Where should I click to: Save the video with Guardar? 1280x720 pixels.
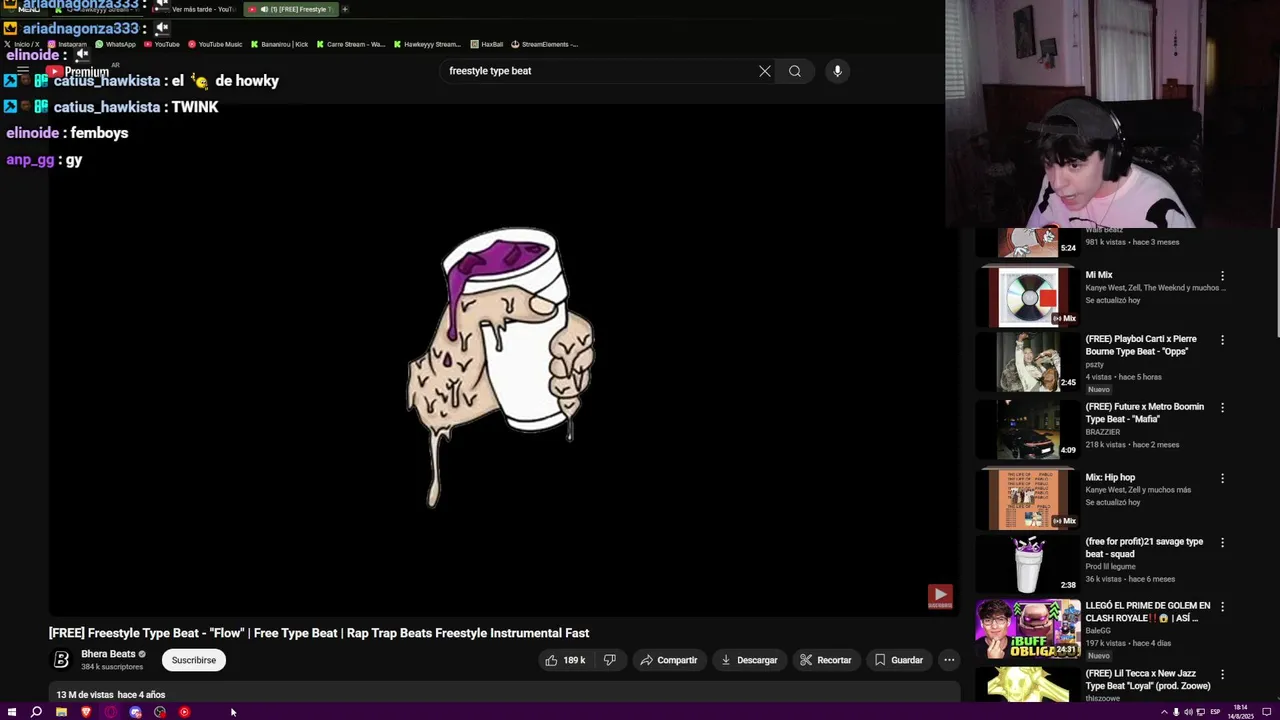coord(898,660)
